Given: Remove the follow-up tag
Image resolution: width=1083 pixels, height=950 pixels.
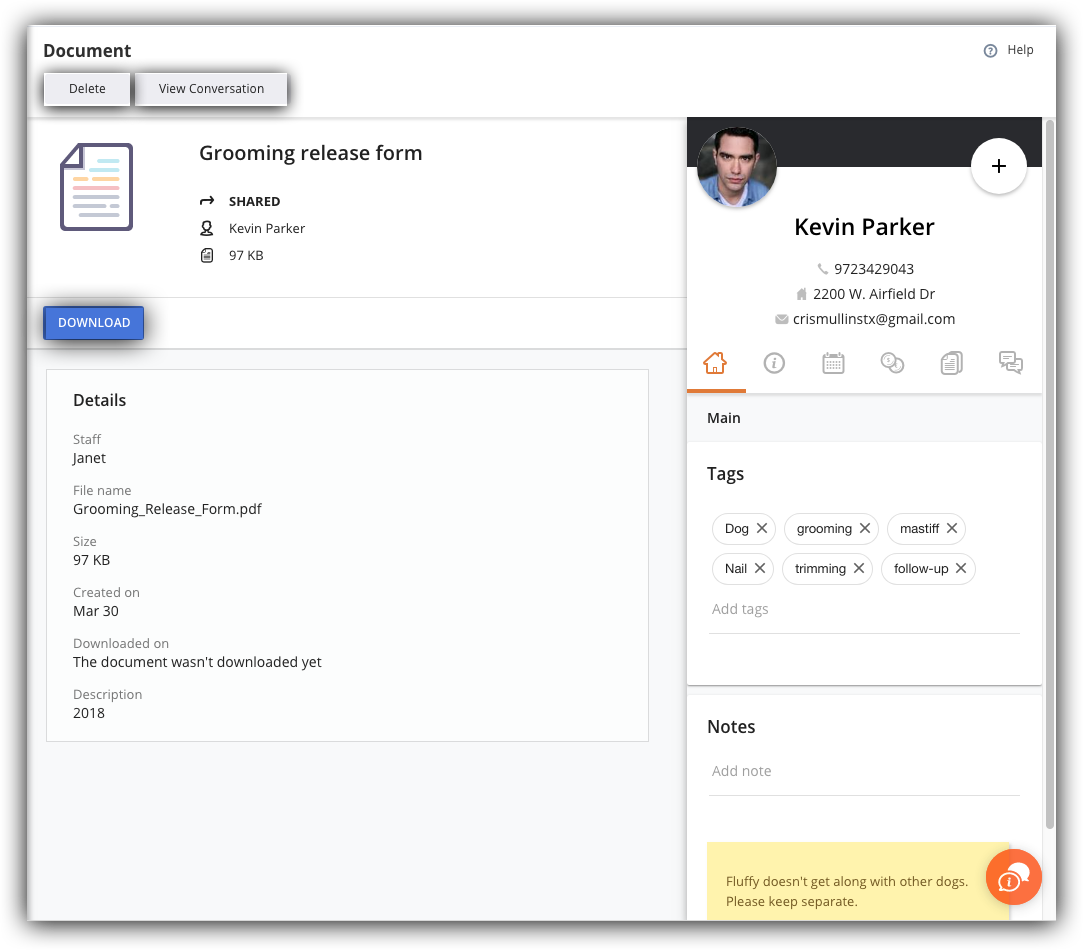Looking at the screenshot, I should pyautogui.click(x=961, y=568).
